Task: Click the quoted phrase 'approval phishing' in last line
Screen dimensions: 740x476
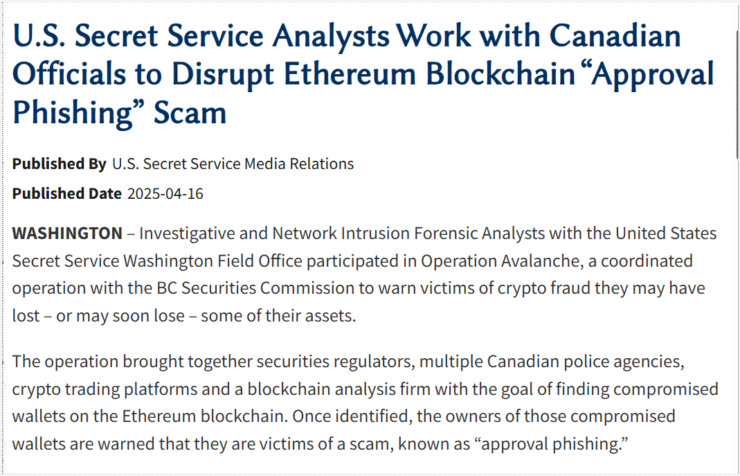Action: [x=554, y=444]
